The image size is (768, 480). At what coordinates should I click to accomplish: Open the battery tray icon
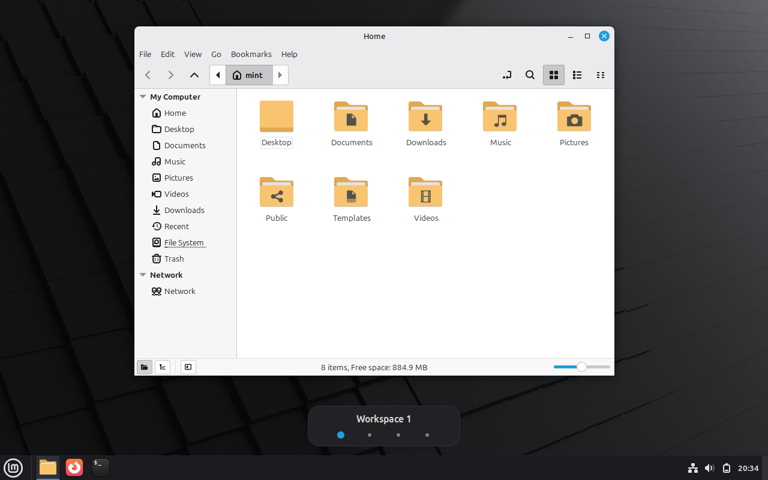pyautogui.click(x=726, y=468)
